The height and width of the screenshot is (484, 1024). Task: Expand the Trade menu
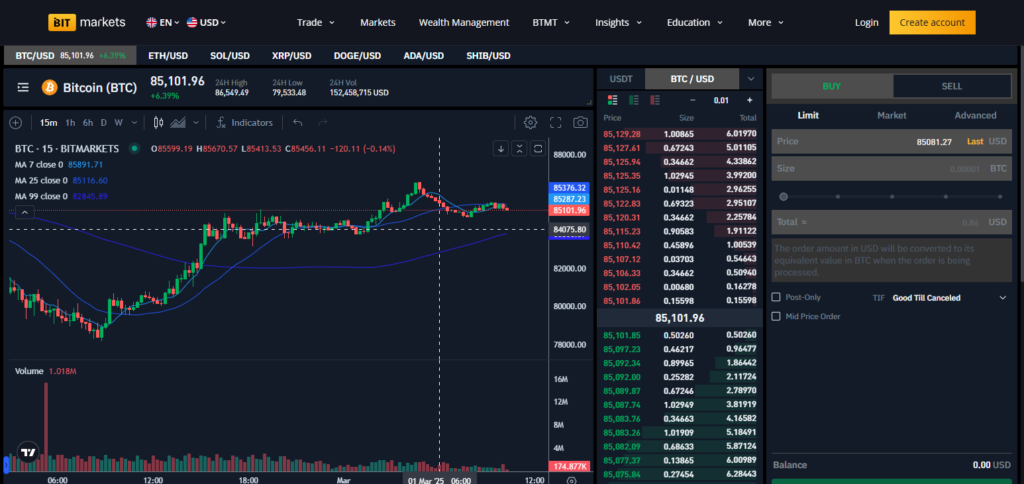coord(315,22)
